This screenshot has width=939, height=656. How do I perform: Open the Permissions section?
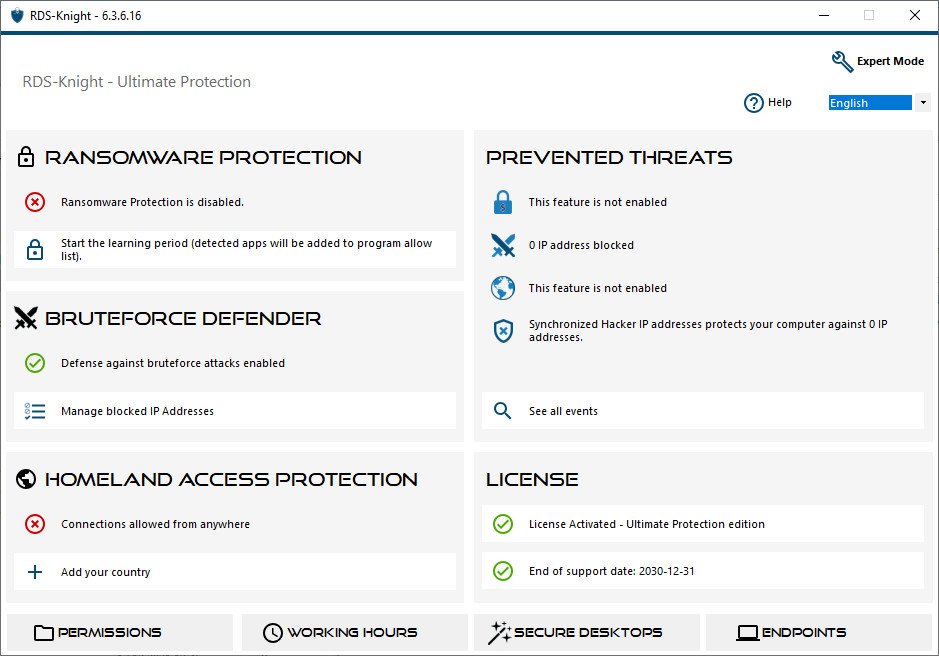coord(120,633)
